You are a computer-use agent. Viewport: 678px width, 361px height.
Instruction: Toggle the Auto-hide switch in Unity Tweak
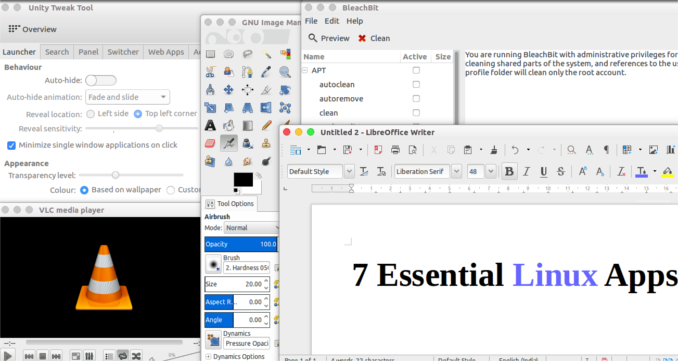coord(101,80)
